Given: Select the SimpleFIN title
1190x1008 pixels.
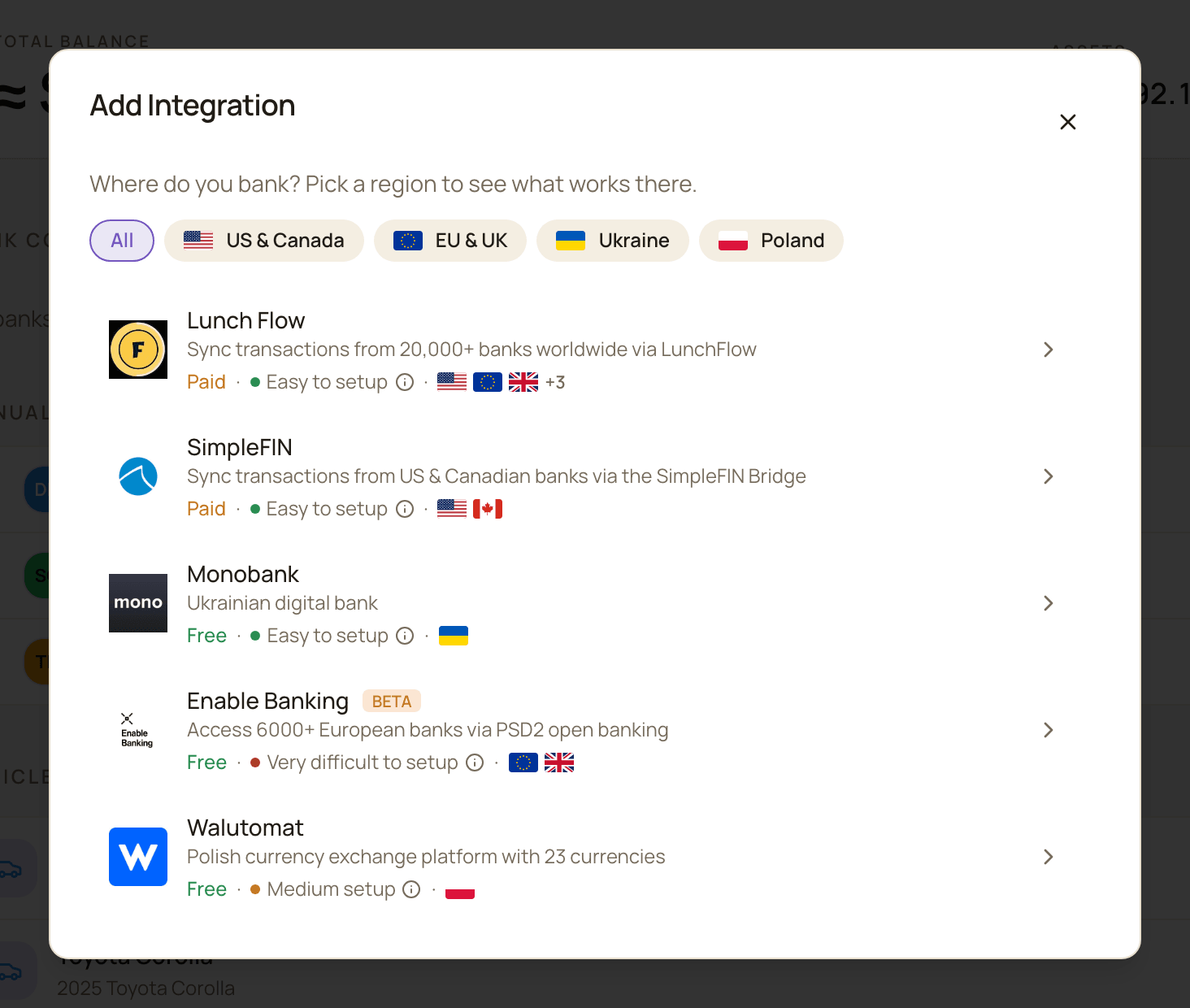Looking at the screenshot, I should (240, 448).
